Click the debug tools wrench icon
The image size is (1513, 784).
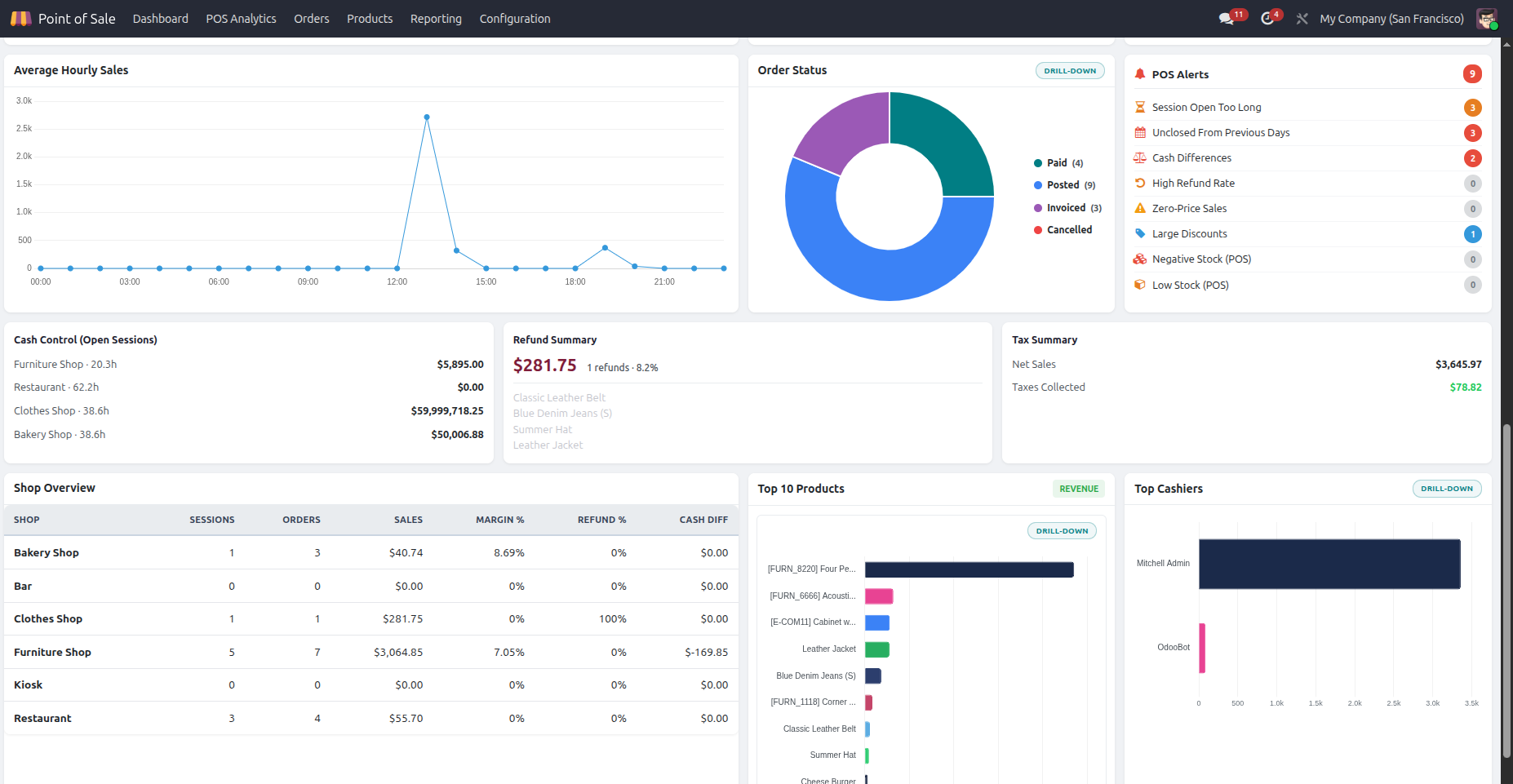1302,18
